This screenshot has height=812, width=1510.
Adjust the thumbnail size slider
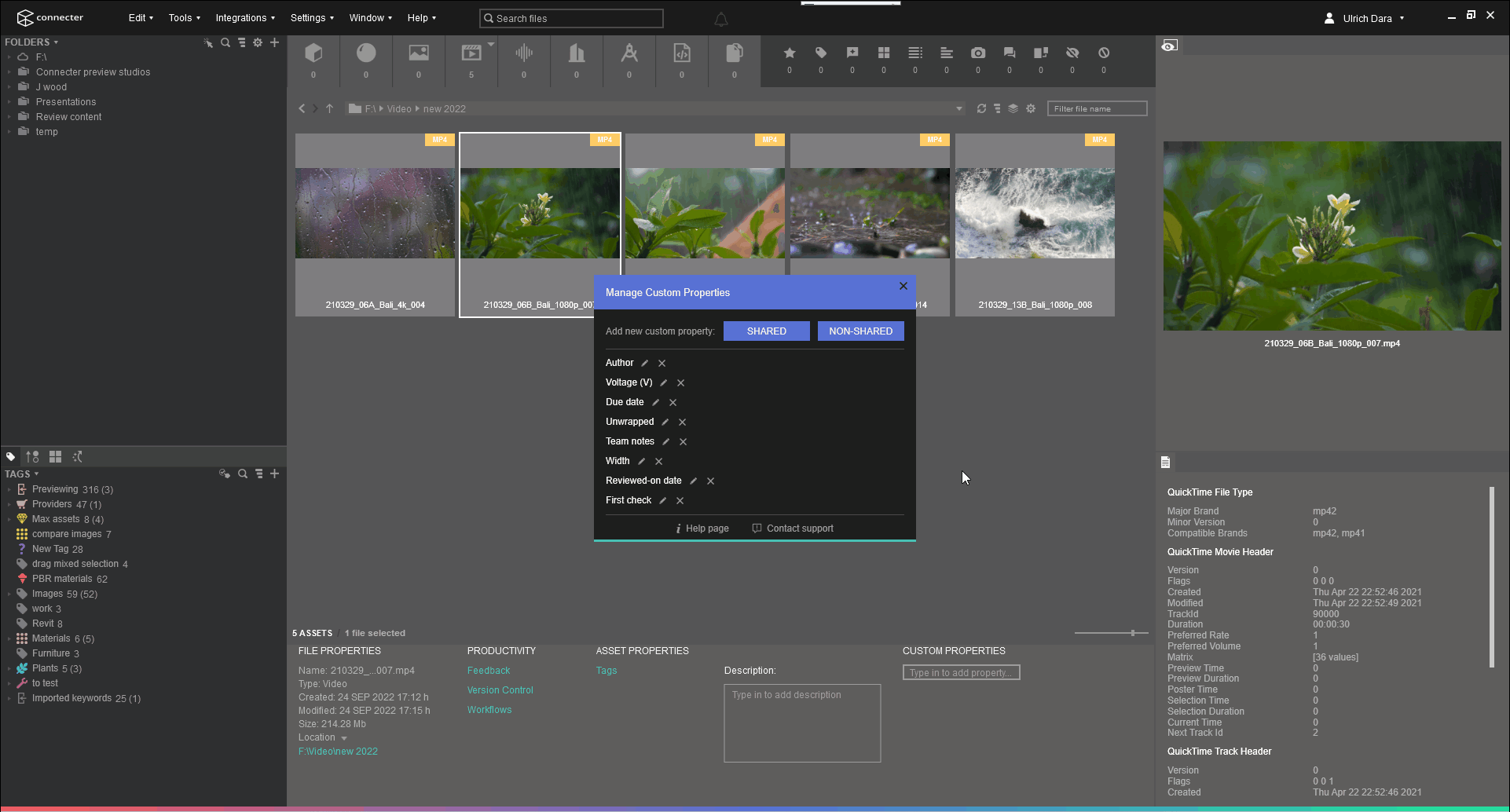(1133, 632)
